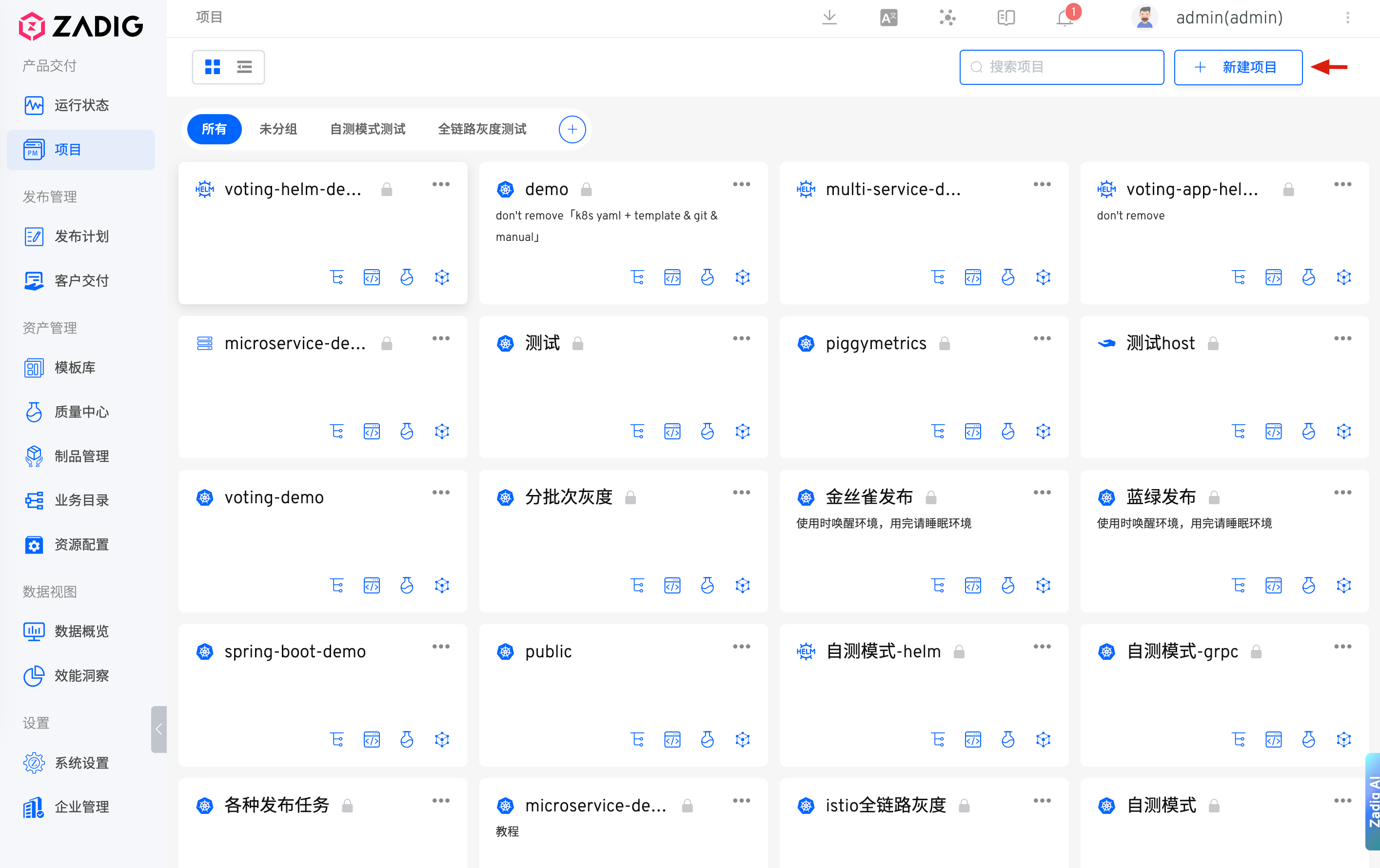Add a new project group with plus
The image size is (1380, 868).
[x=572, y=129]
